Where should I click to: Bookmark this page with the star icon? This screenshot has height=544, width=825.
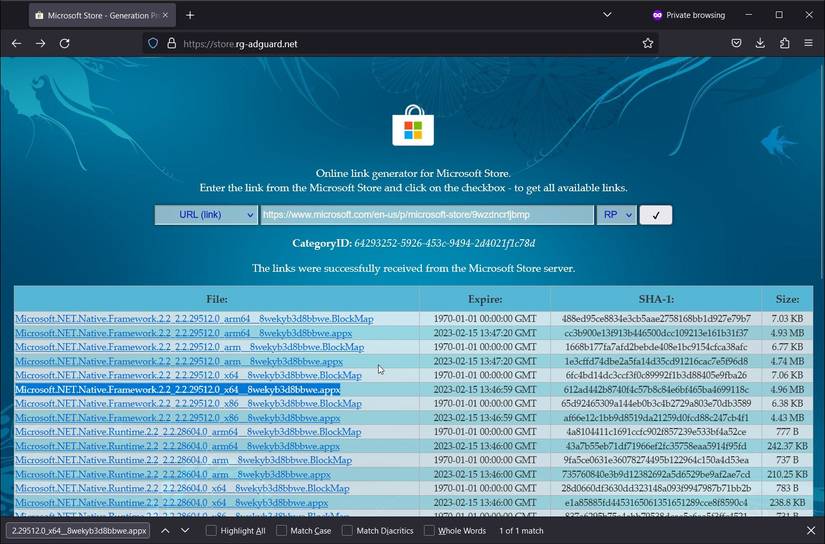pyautogui.click(x=648, y=43)
